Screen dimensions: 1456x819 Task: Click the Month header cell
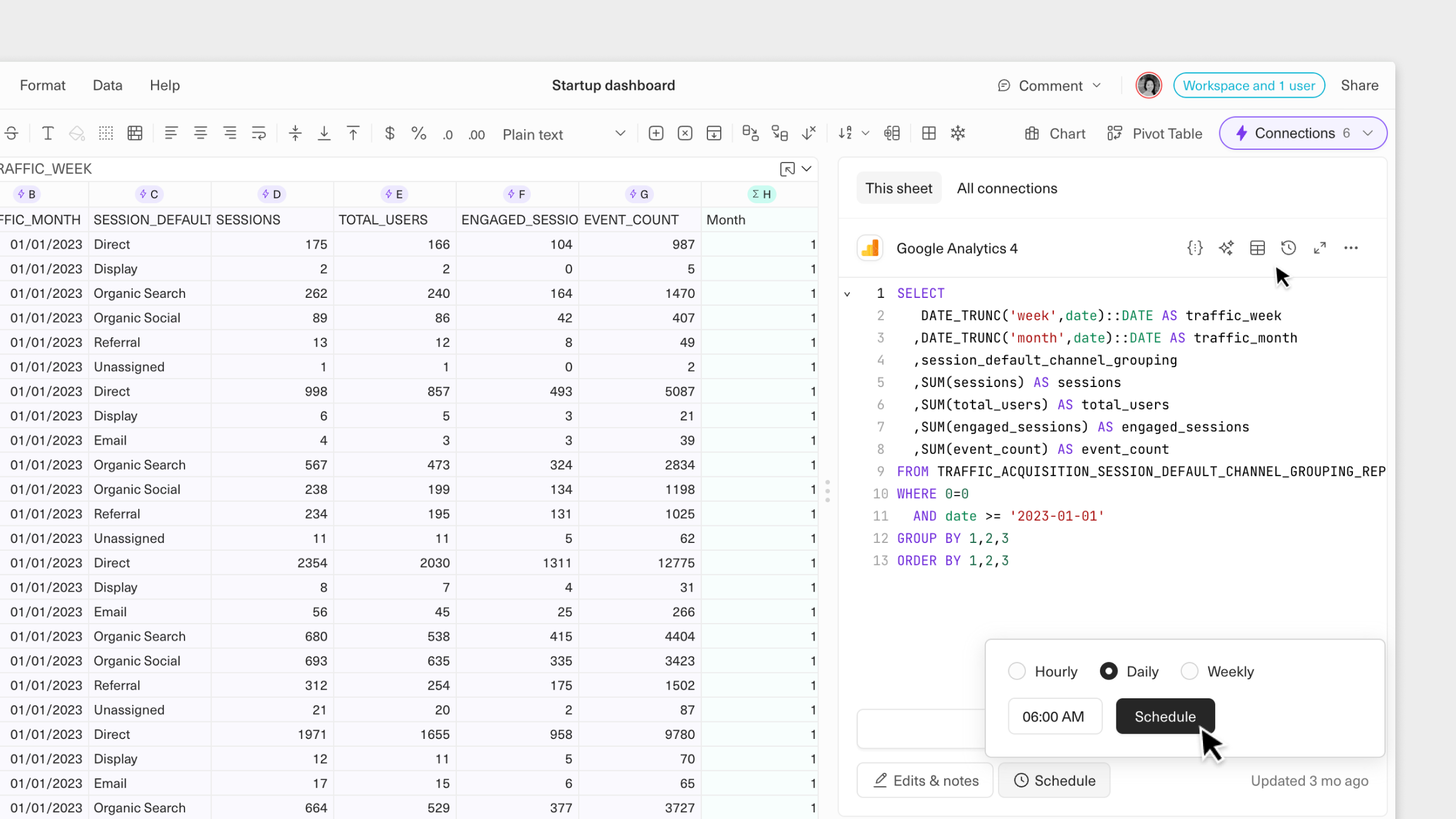click(x=760, y=220)
